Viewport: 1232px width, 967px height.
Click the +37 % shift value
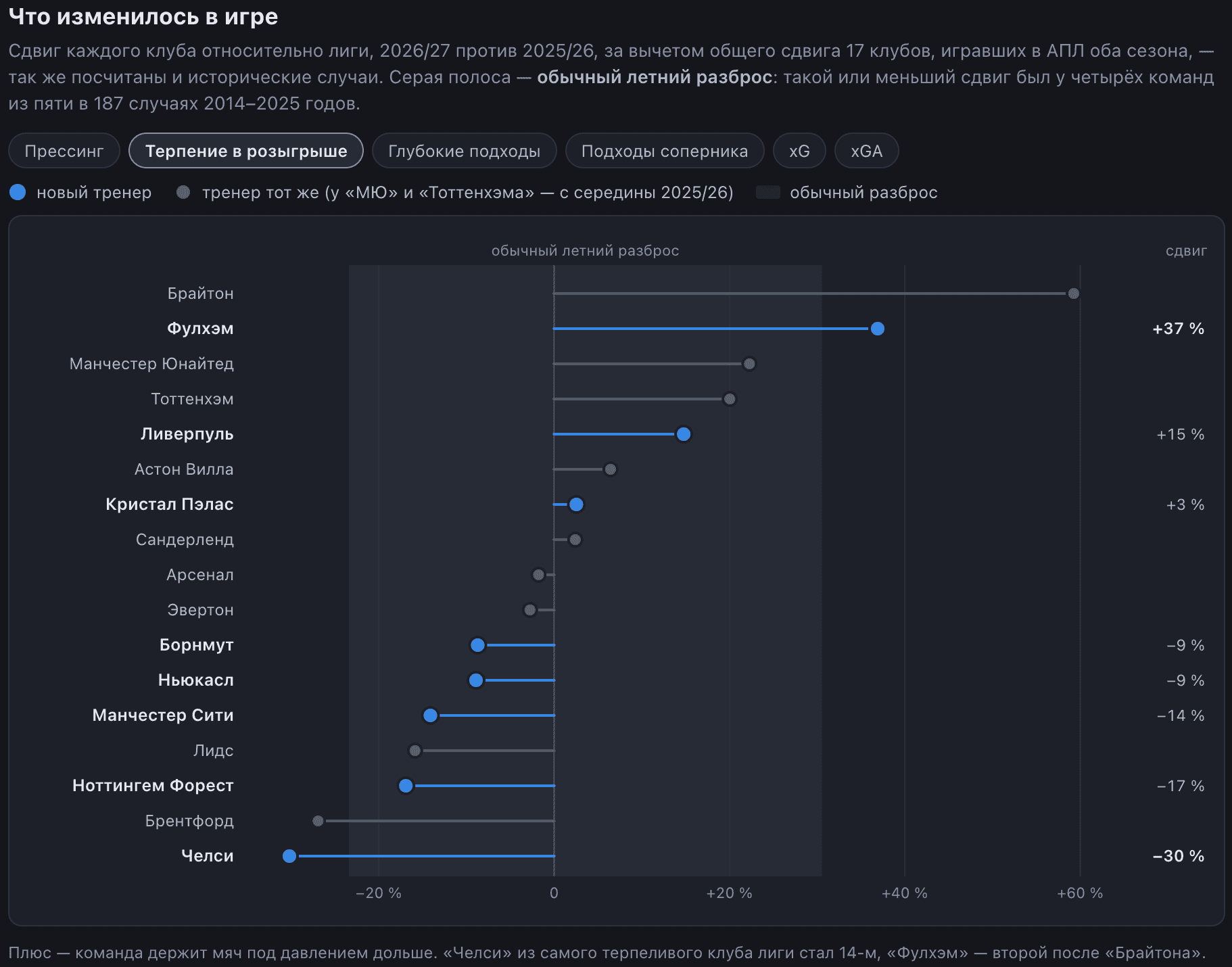point(1179,329)
